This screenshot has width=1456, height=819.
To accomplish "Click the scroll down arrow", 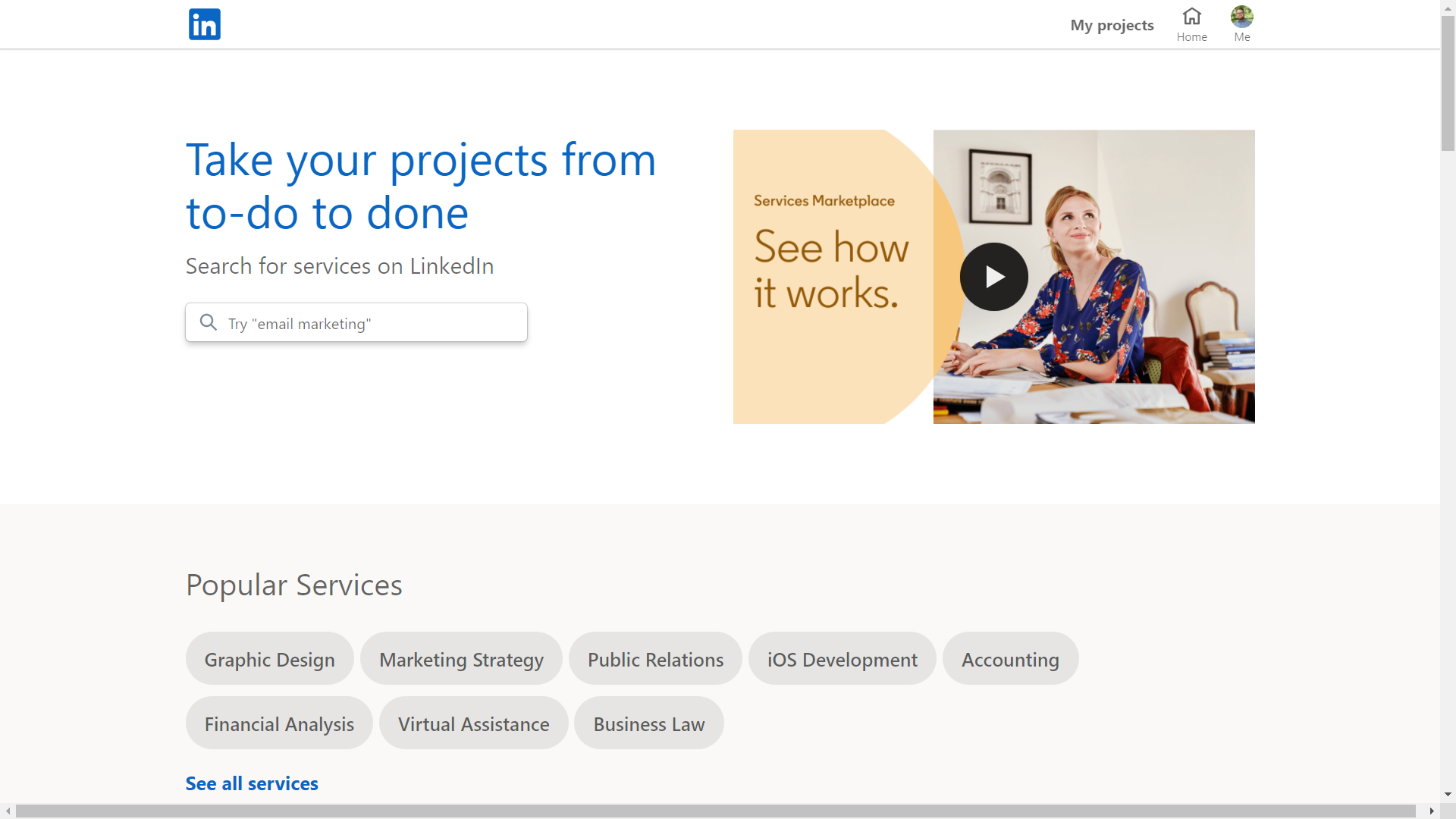I will [1448, 794].
